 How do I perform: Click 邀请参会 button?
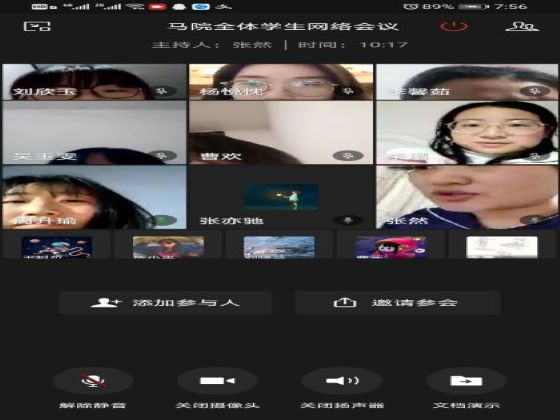click(x=397, y=303)
